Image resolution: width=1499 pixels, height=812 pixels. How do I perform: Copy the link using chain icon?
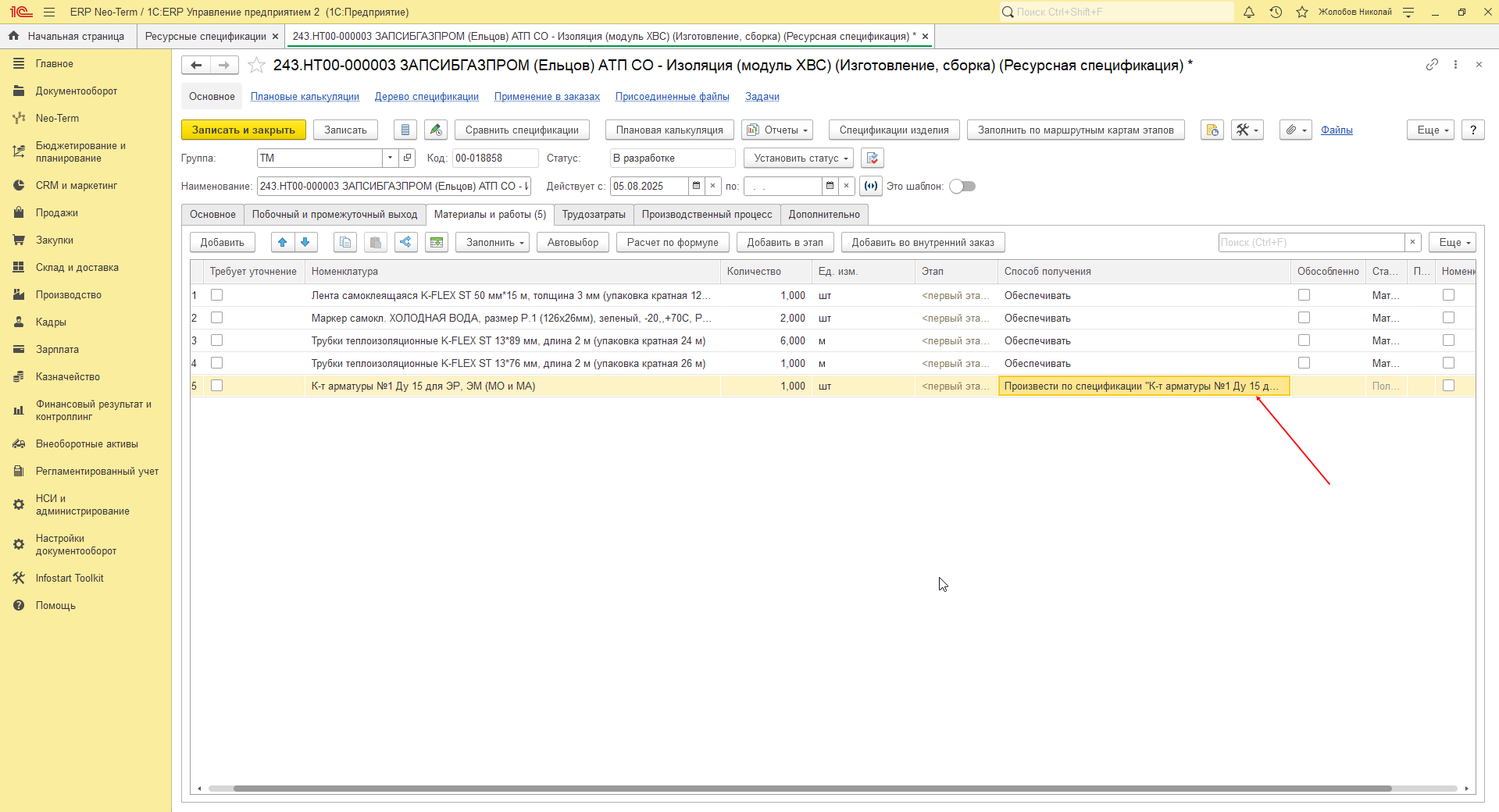point(1432,65)
